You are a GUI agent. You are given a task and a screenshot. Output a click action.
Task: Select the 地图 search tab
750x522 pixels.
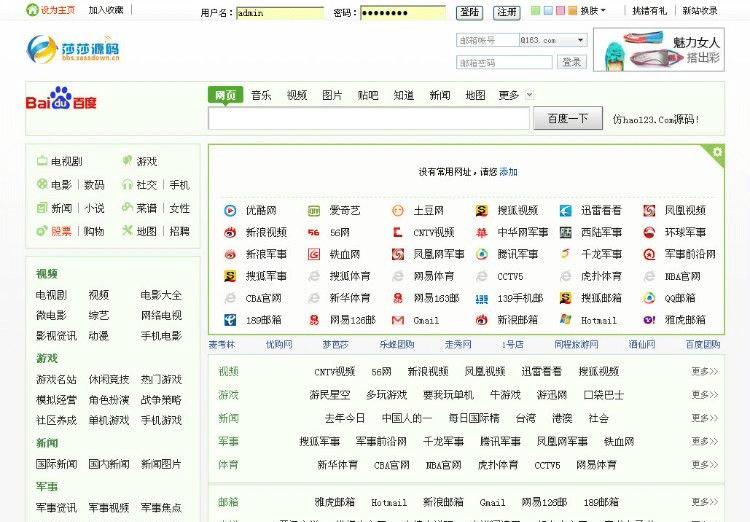[475, 95]
